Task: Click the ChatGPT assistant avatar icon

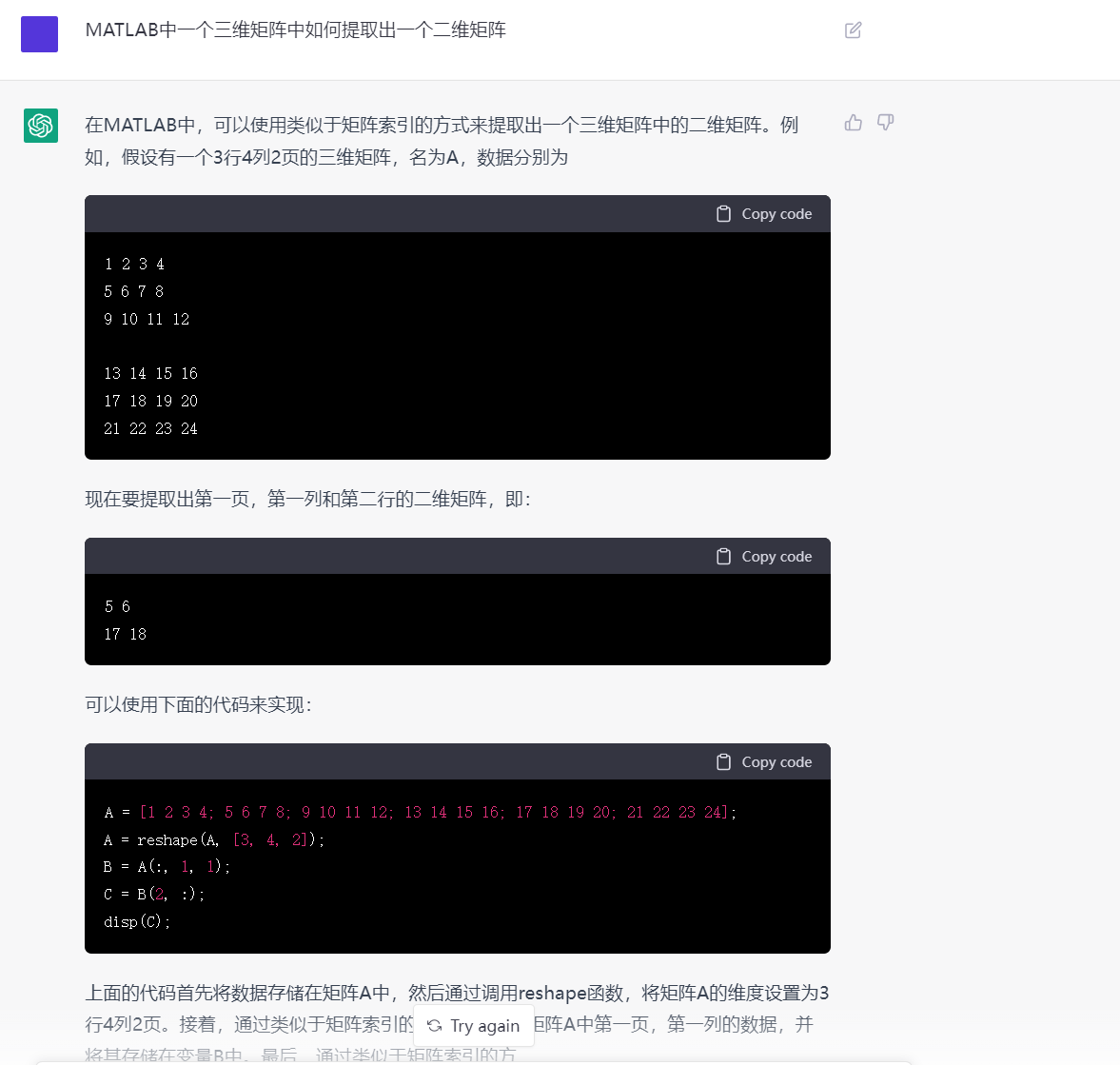Action: 40,125
